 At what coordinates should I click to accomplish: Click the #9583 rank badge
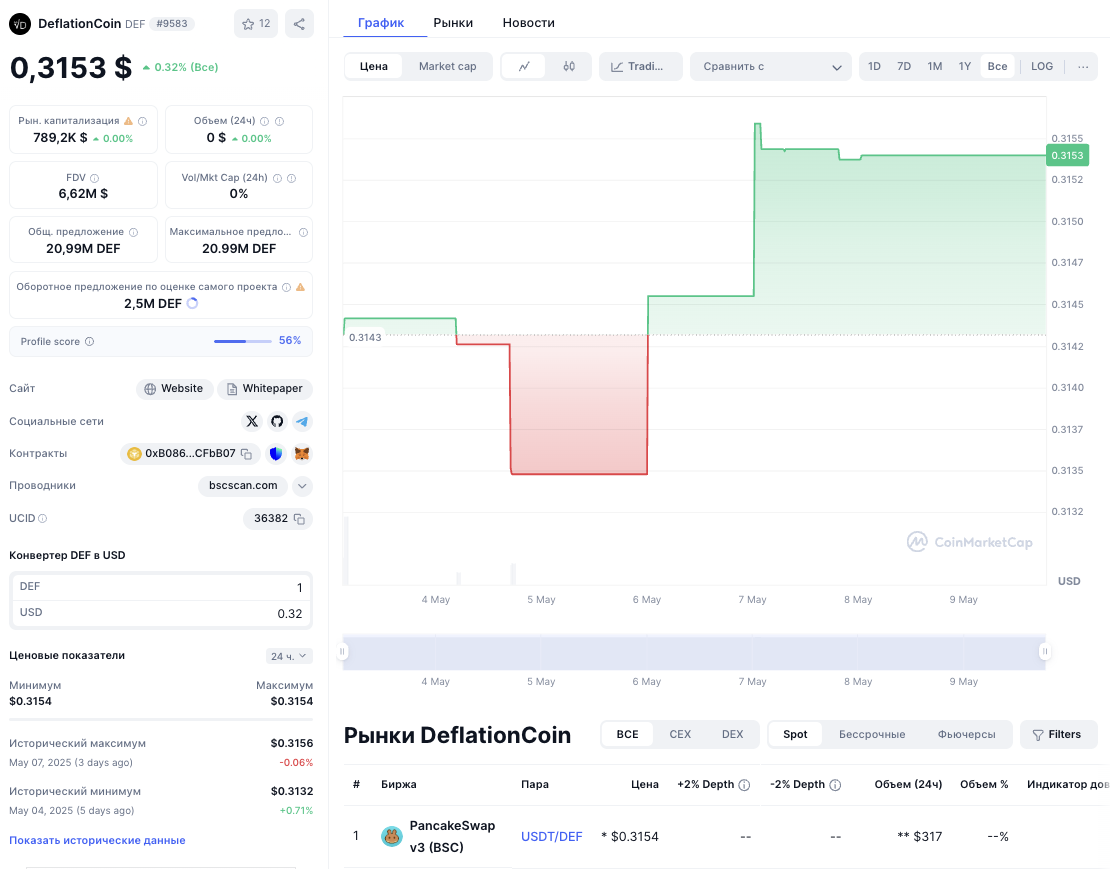[x=172, y=24]
